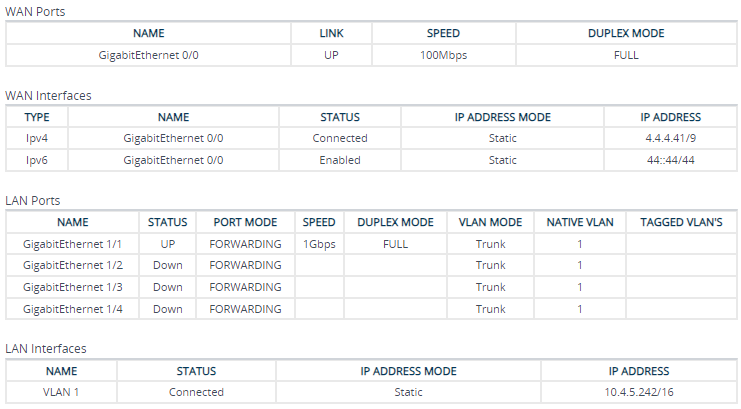Viewport: 741px width, 409px height.
Task: Select GigabitEthernet 1/2 LAN port row
Action: point(371,265)
